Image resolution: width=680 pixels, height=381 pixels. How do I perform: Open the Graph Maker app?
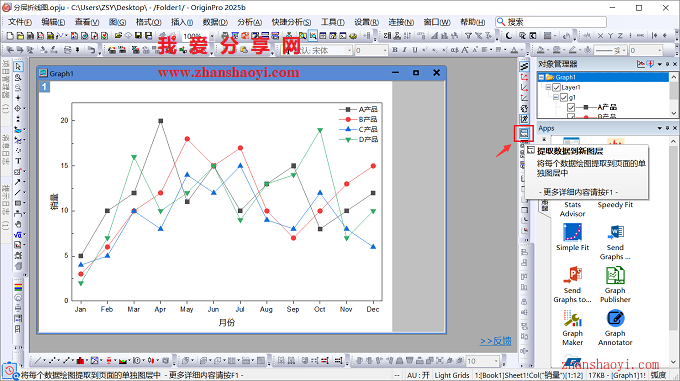click(572, 327)
